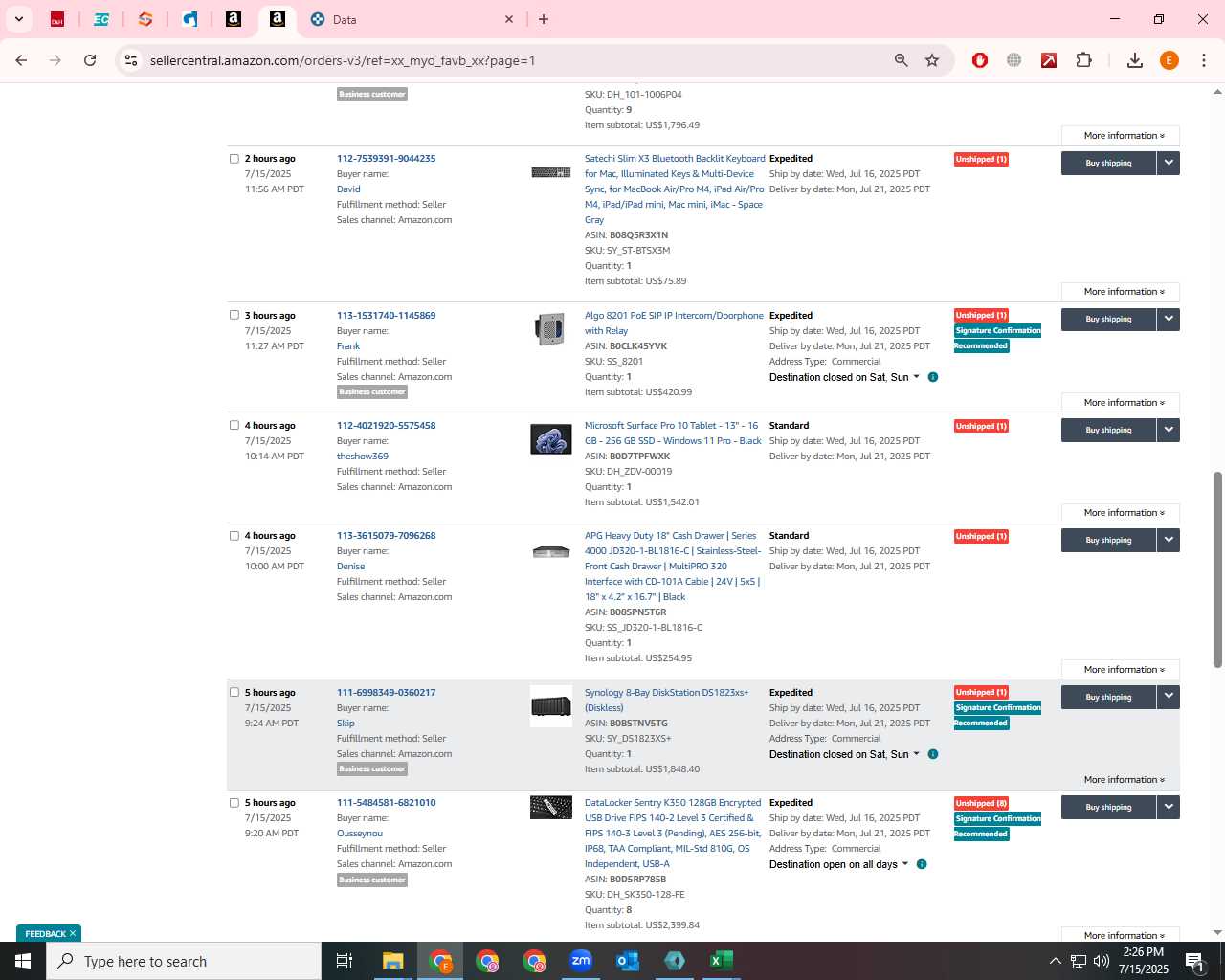Screen dimensions: 1225x980
Task: Expand More information for Surface Pro order
Action: point(1121,513)
